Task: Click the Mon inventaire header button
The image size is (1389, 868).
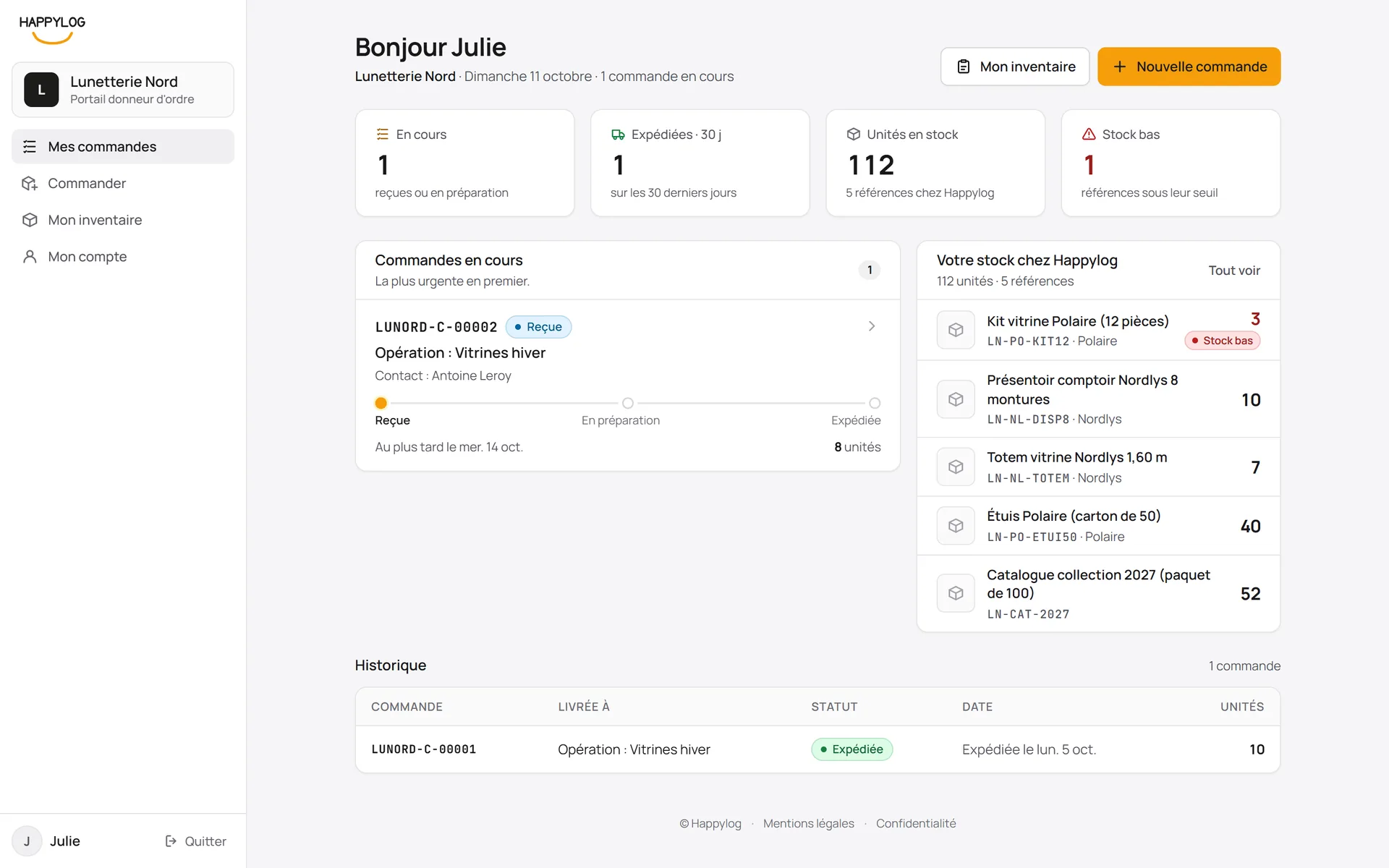Action: pyautogui.click(x=1015, y=67)
